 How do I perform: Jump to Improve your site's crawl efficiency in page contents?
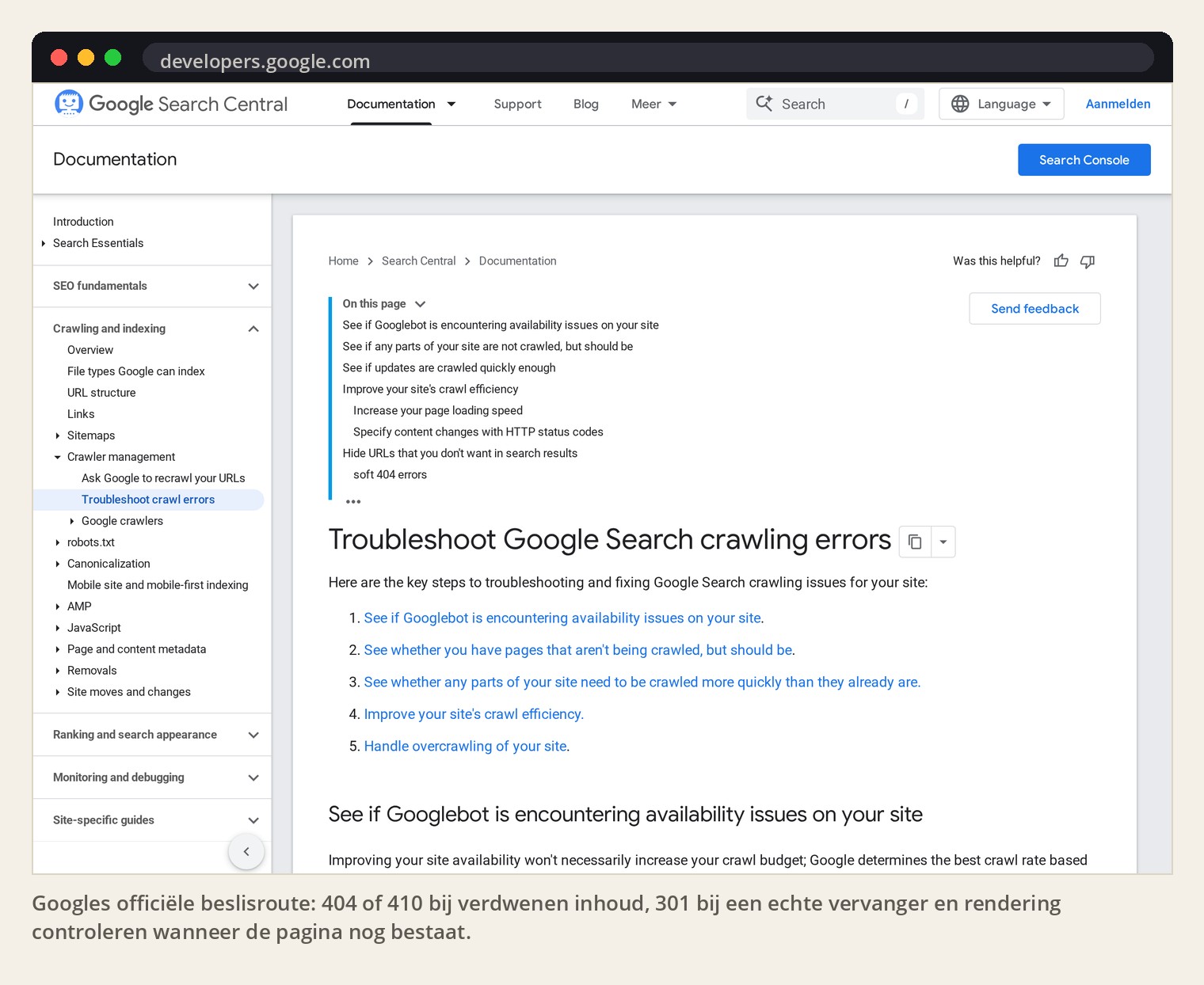(x=430, y=390)
